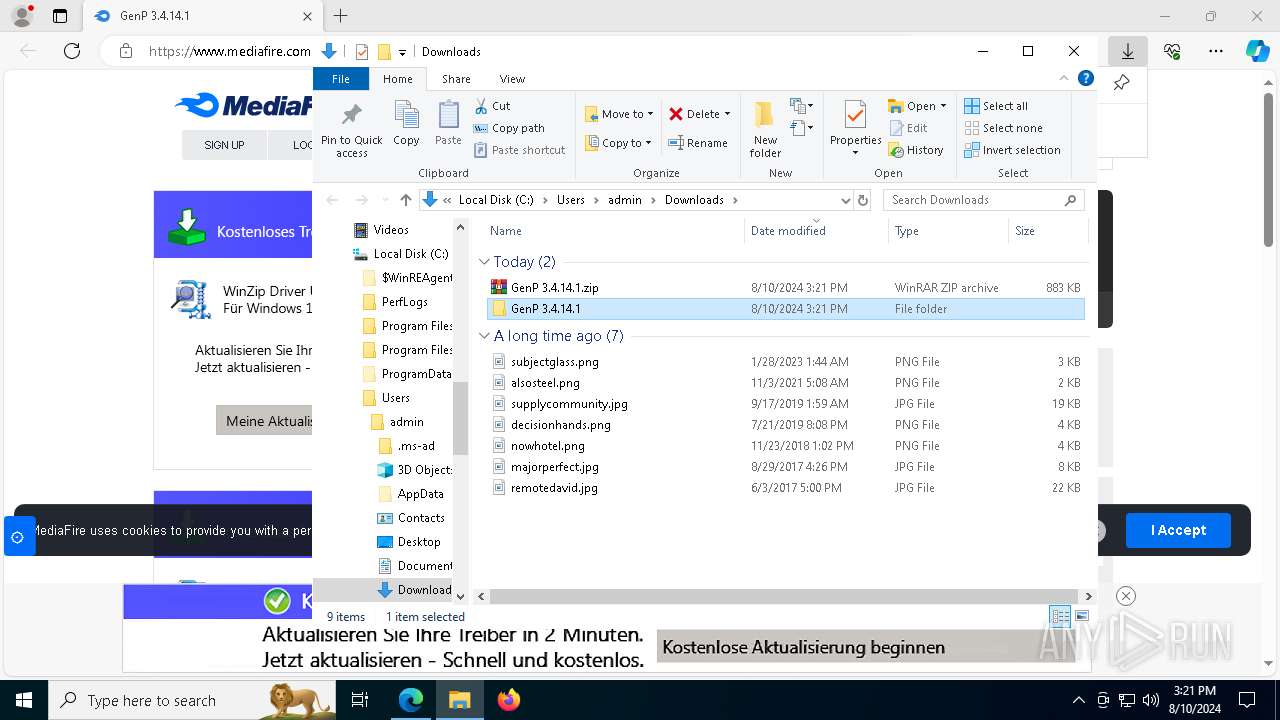Click Paste shortcut in ribbon
Image resolution: width=1280 pixels, height=720 pixels.
pos(520,150)
